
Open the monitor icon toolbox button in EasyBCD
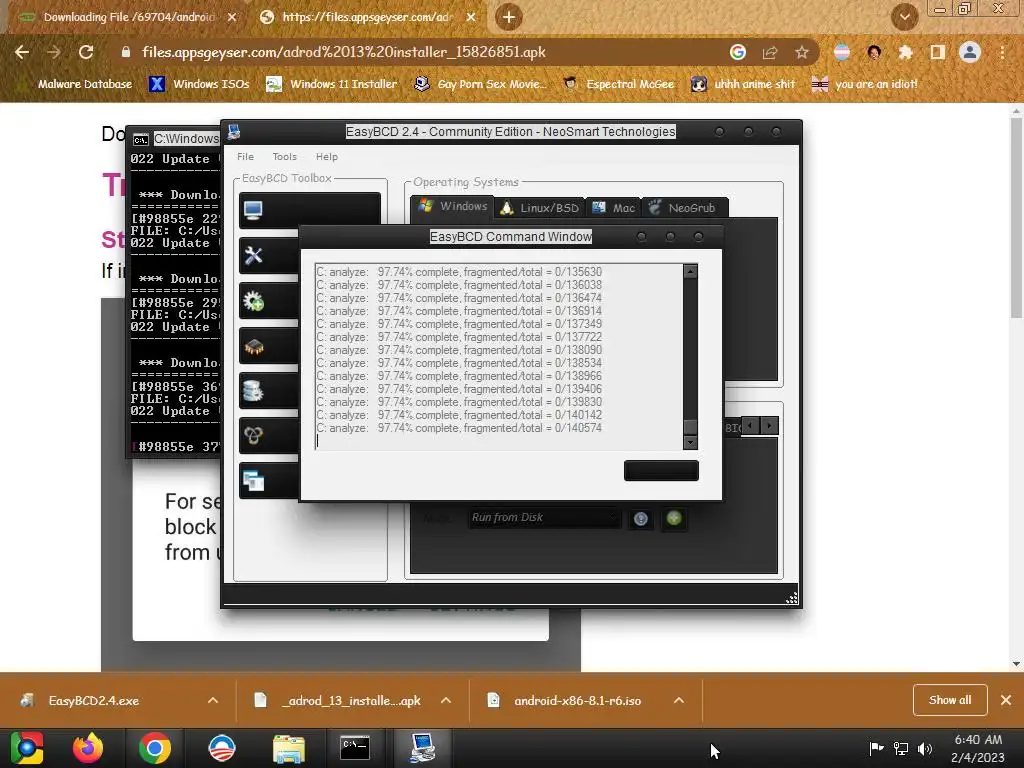tap(310, 210)
